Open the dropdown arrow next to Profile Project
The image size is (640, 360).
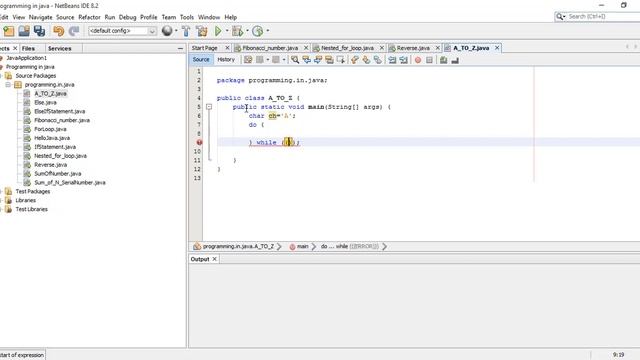pos(268,31)
